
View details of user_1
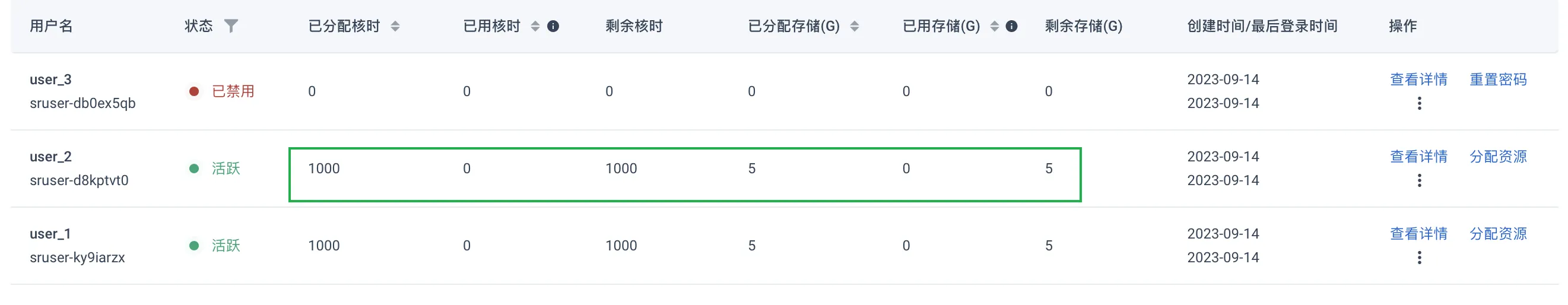click(1418, 234)
